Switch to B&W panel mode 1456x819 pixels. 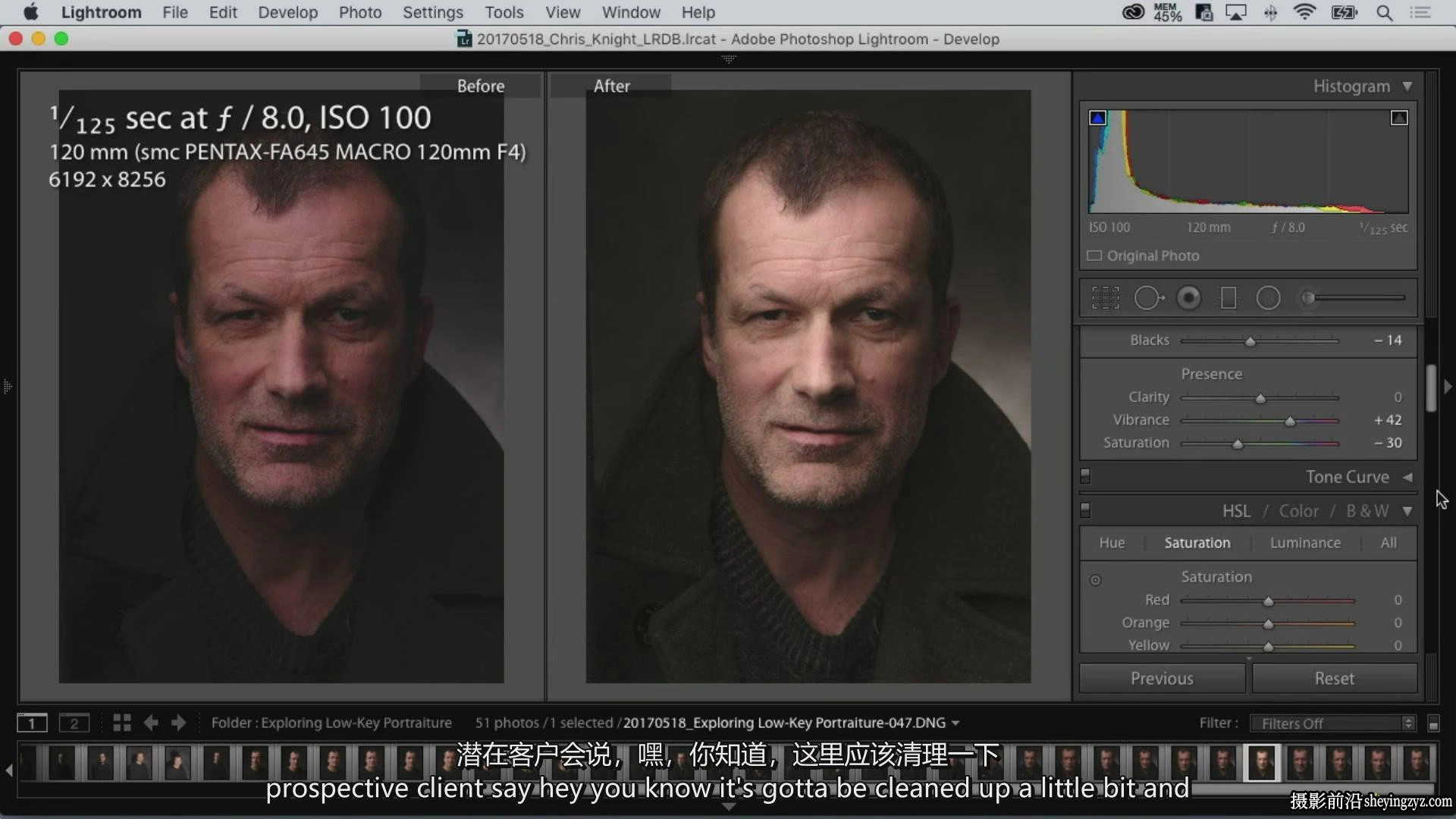(1367, 511)
